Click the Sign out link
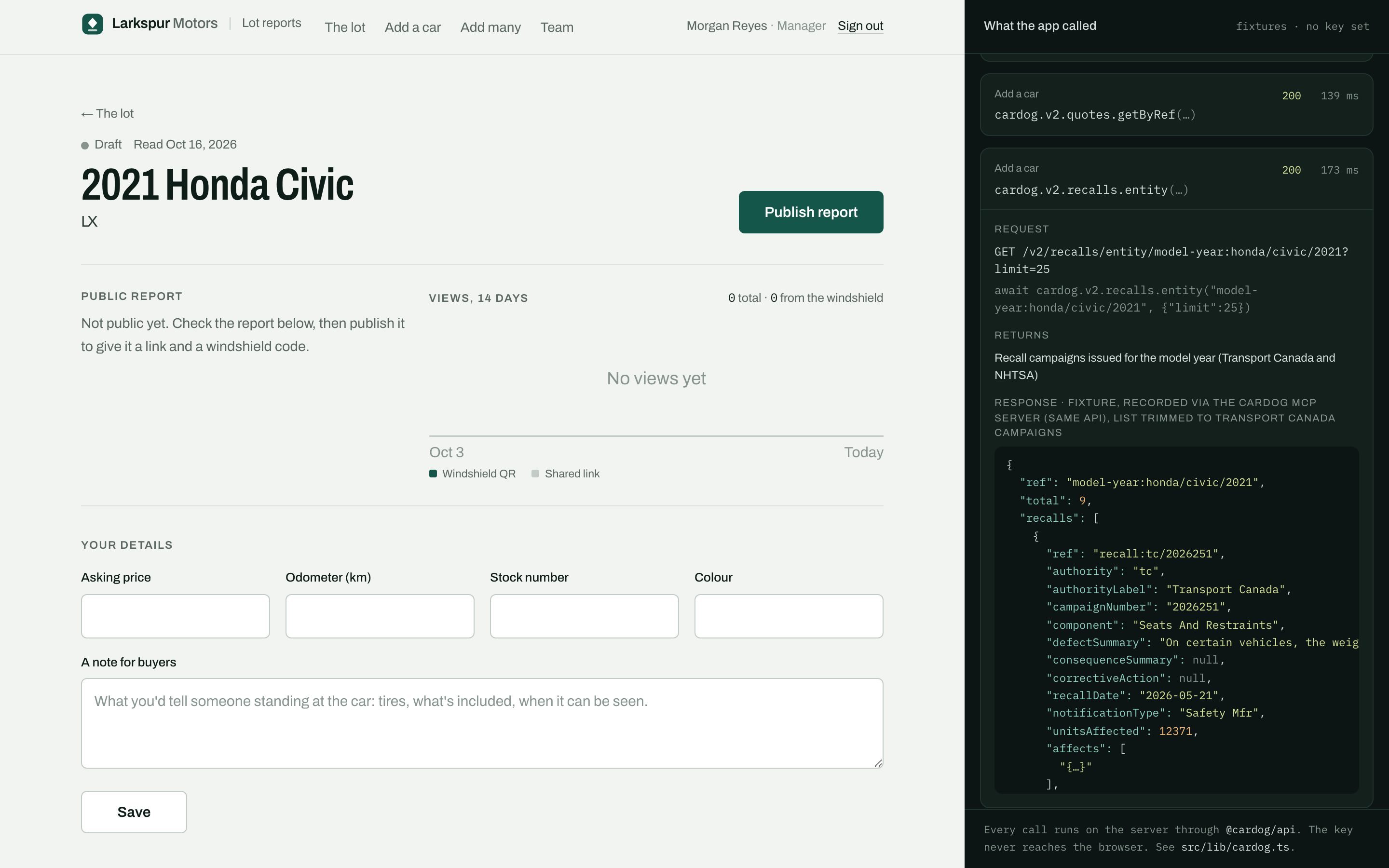 click(x=860, y=26)
